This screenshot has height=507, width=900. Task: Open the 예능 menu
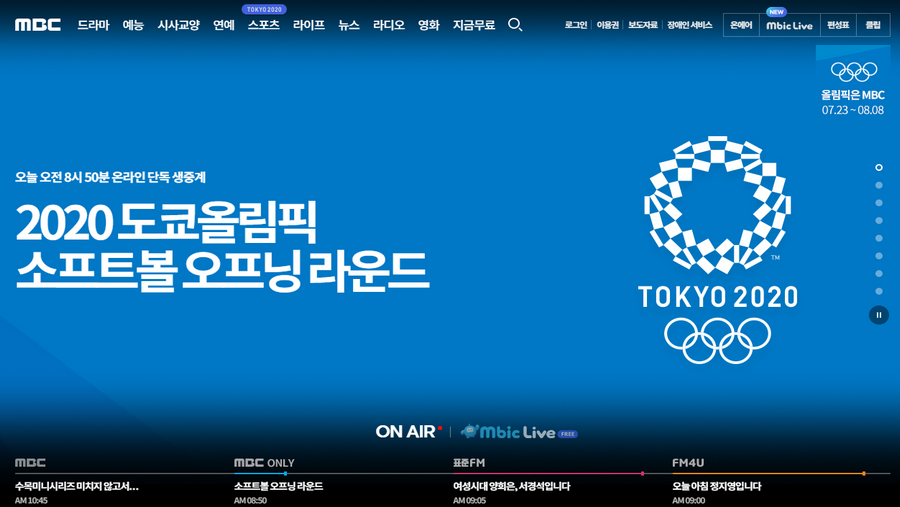point(133,25)
